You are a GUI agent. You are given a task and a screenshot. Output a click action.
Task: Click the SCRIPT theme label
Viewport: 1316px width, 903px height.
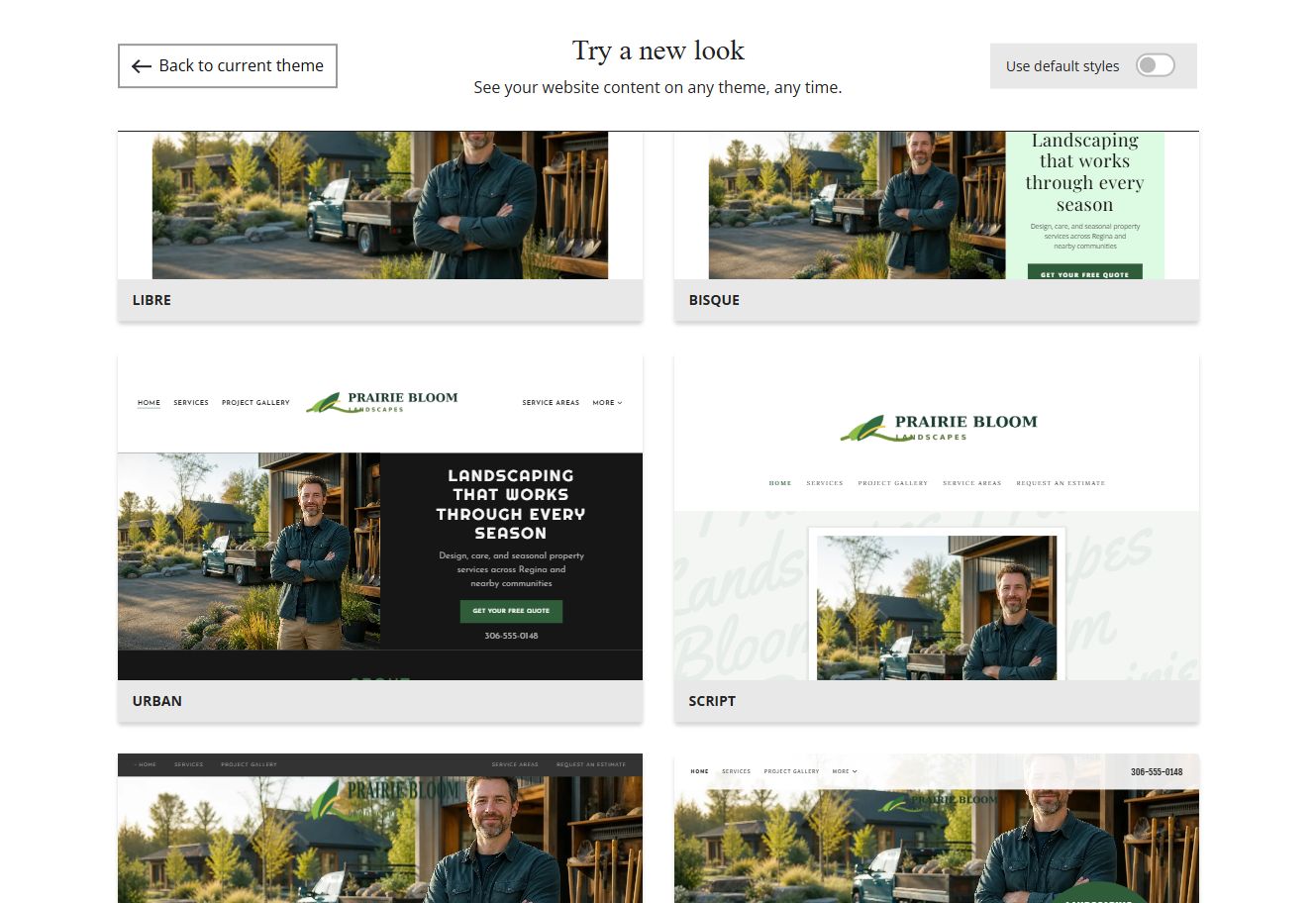point(712,701)
